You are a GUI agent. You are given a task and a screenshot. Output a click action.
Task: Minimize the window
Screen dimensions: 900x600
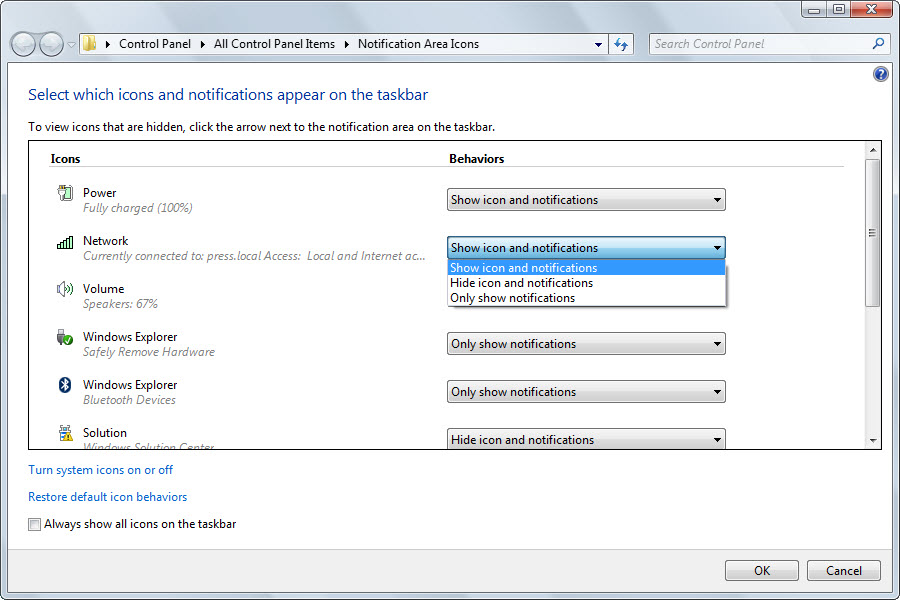coord(814,9)
